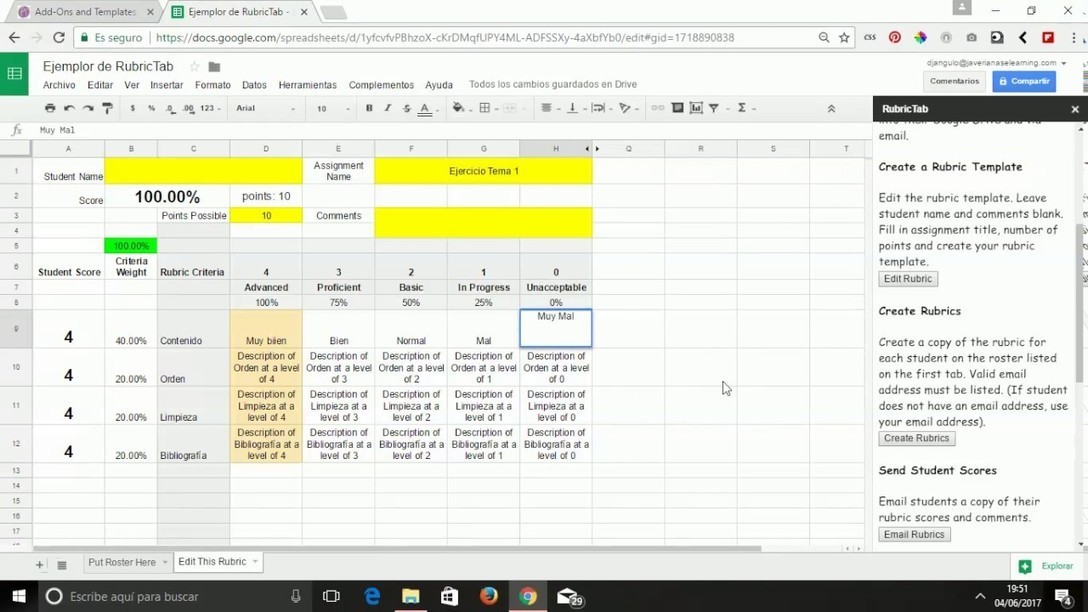Toggle bold formatting
The height and width of the screenshot is (612, 1088).
click(369, 108)
